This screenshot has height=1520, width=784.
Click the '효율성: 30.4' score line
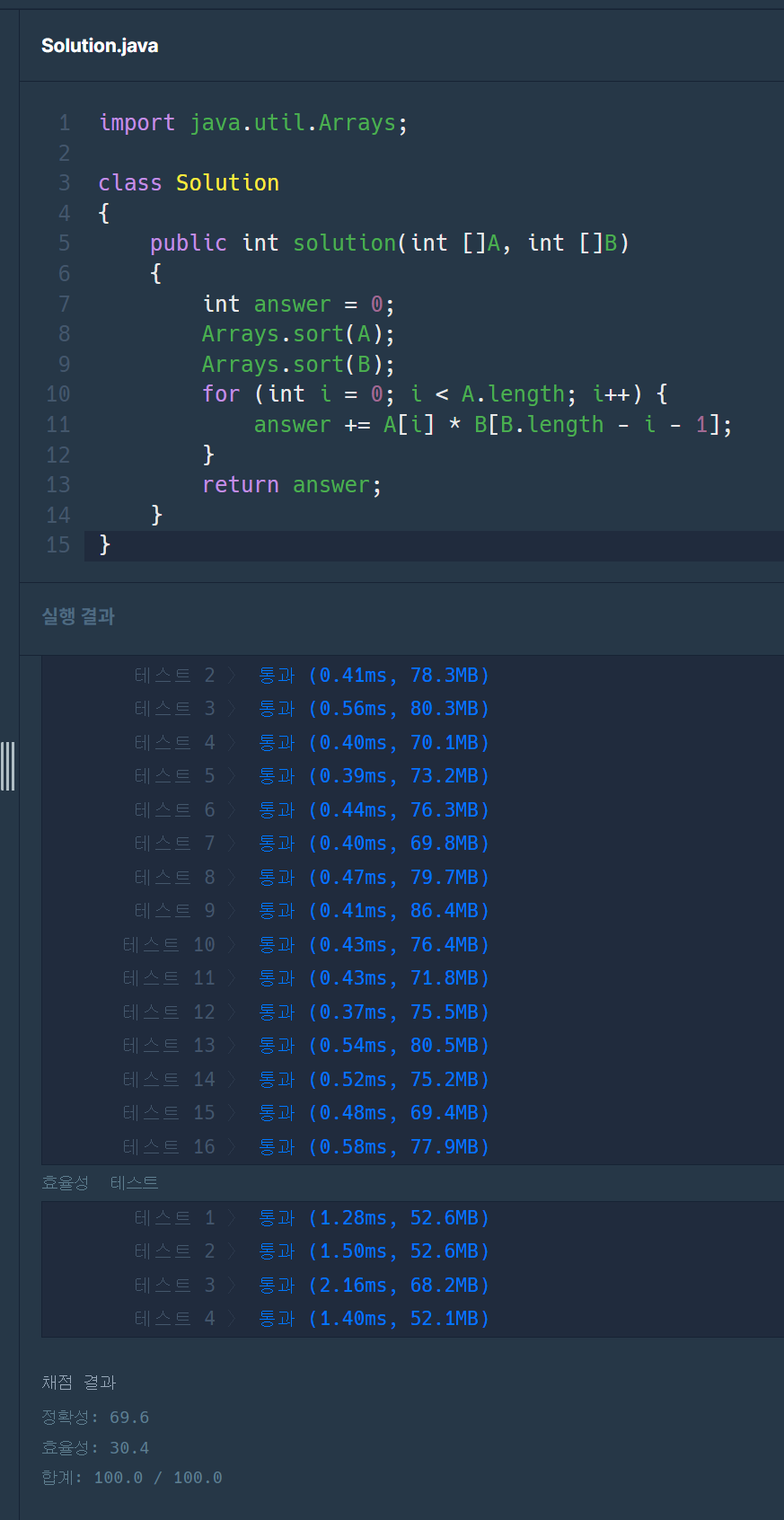[95, 1447]
